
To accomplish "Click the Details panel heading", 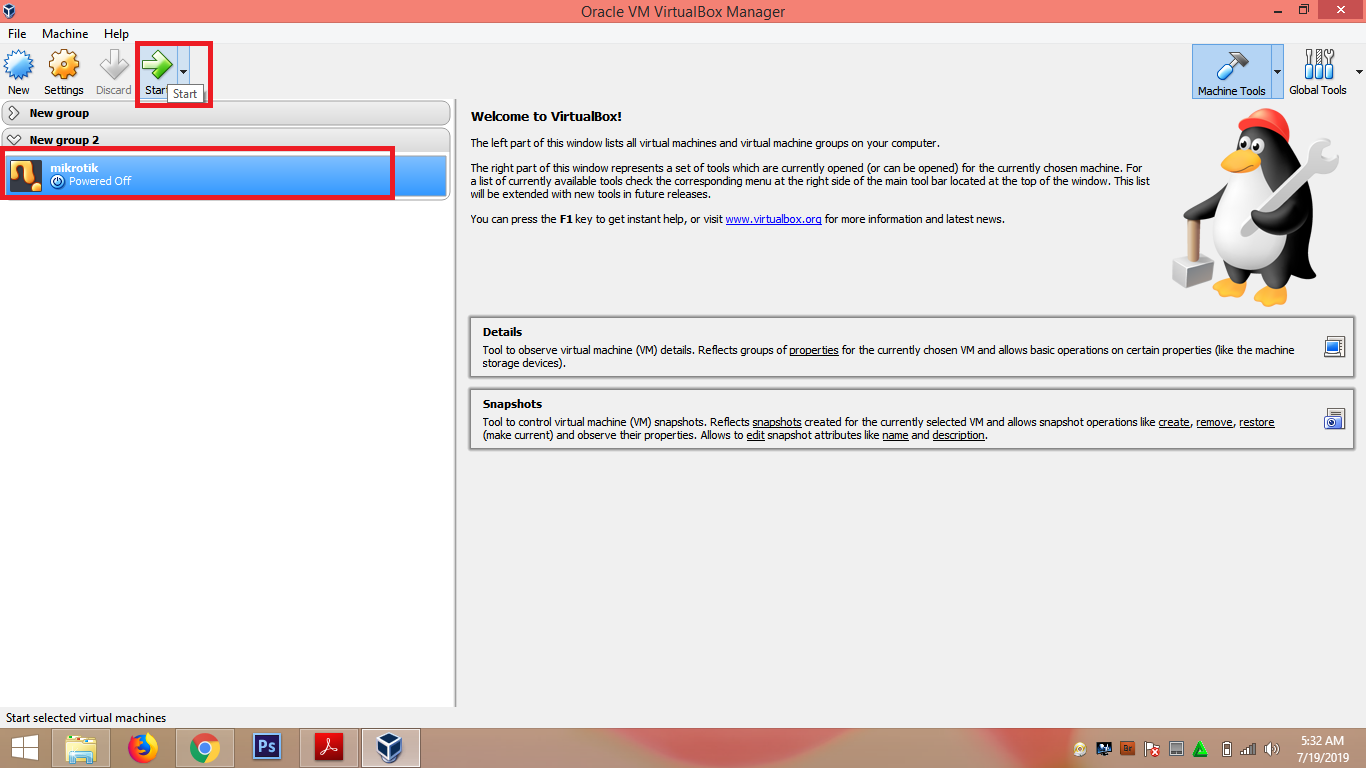I will (x=502, y=332).
